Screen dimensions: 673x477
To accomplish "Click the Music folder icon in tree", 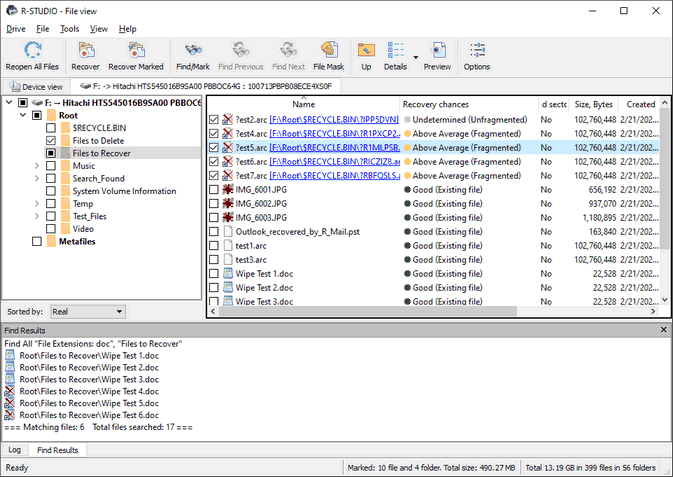I will 65,166.
